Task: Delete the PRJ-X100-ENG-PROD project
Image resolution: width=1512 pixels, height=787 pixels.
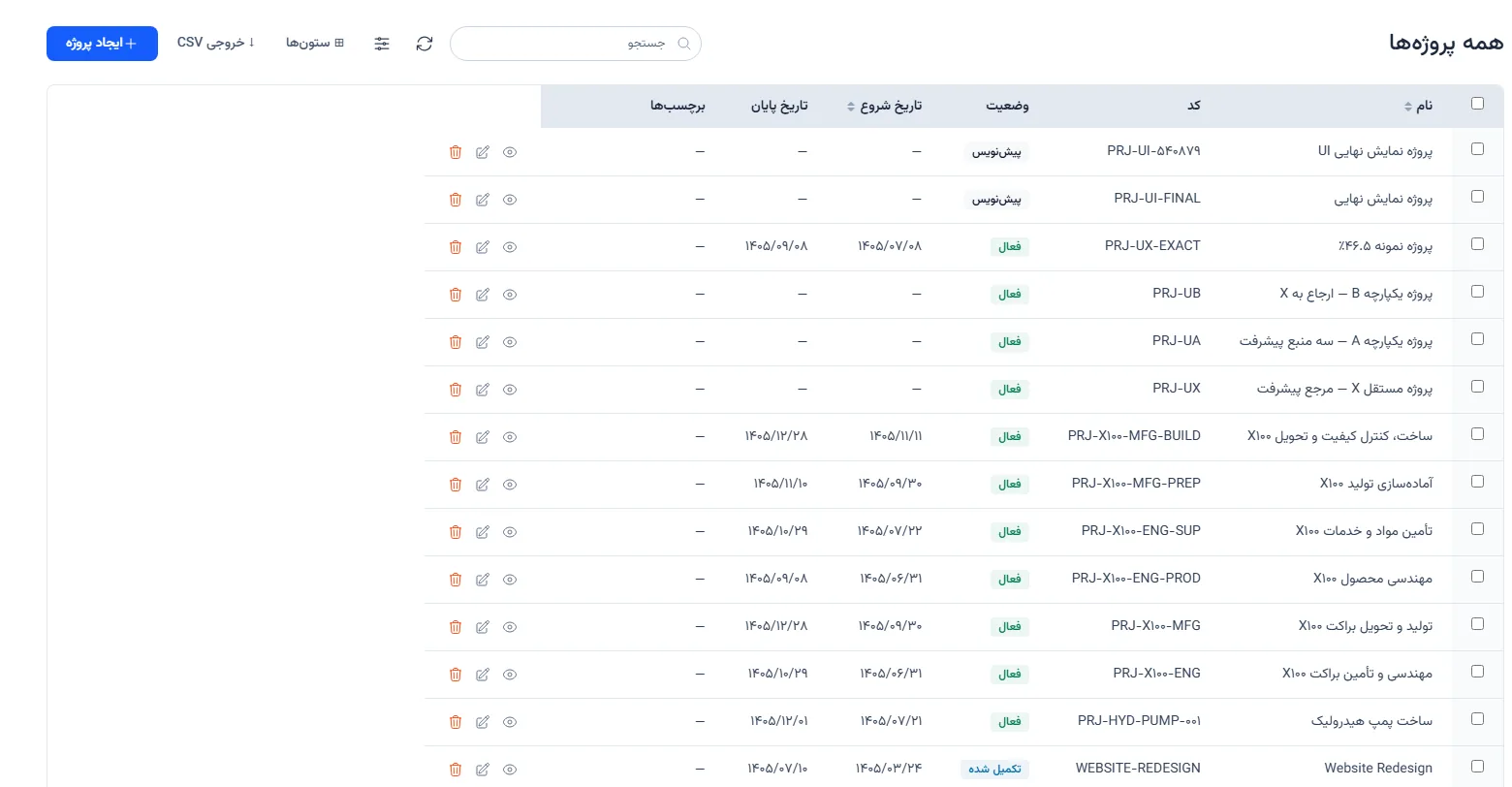Action: 456,580
